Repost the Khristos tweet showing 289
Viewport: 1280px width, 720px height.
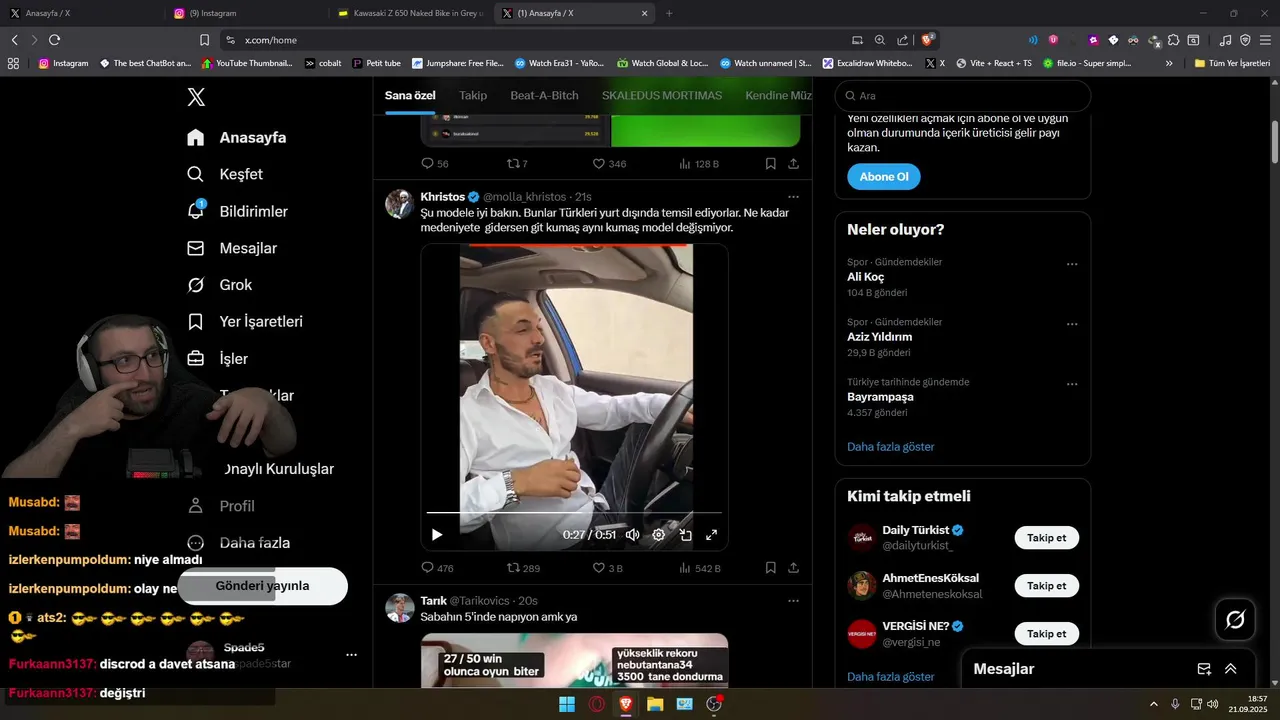(x=523, y=568)
